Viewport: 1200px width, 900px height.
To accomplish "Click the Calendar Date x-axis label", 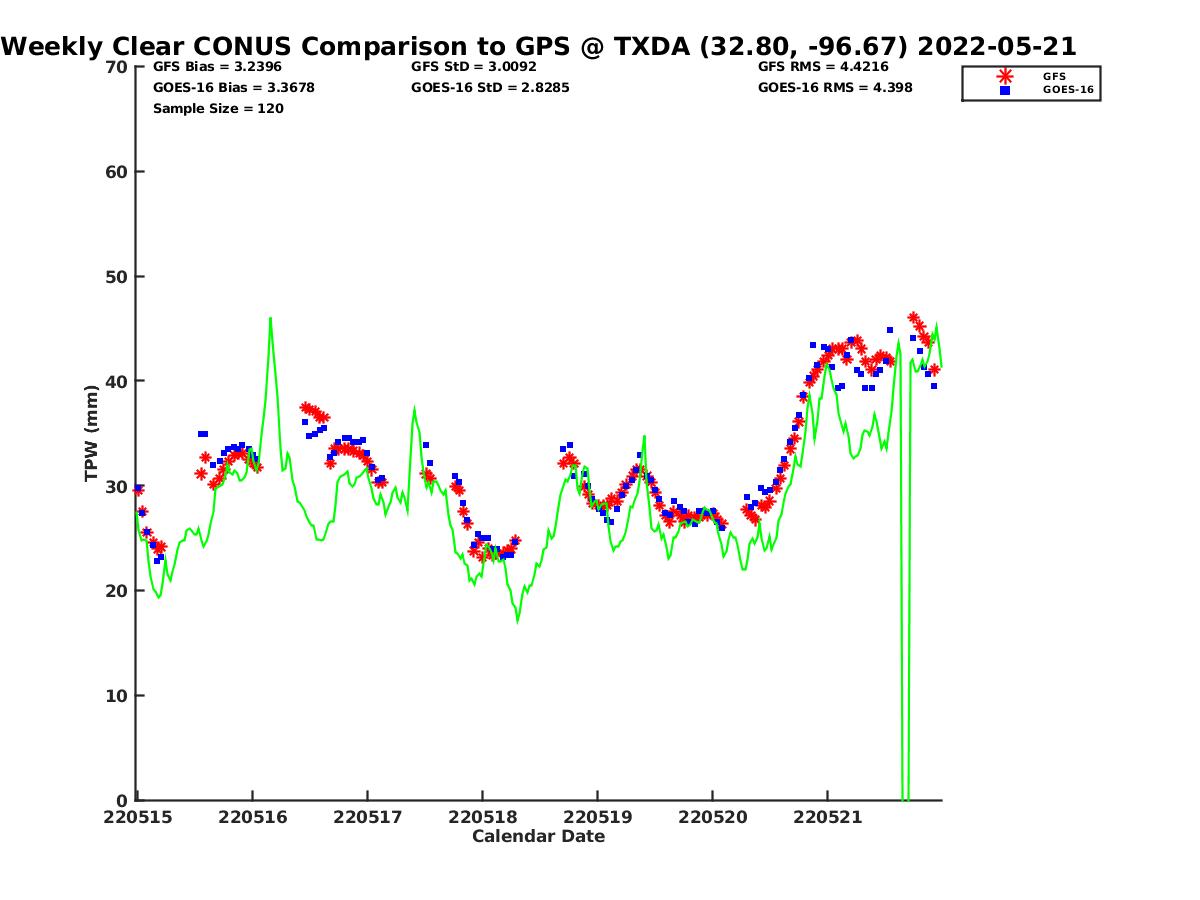I will (538, 836).
